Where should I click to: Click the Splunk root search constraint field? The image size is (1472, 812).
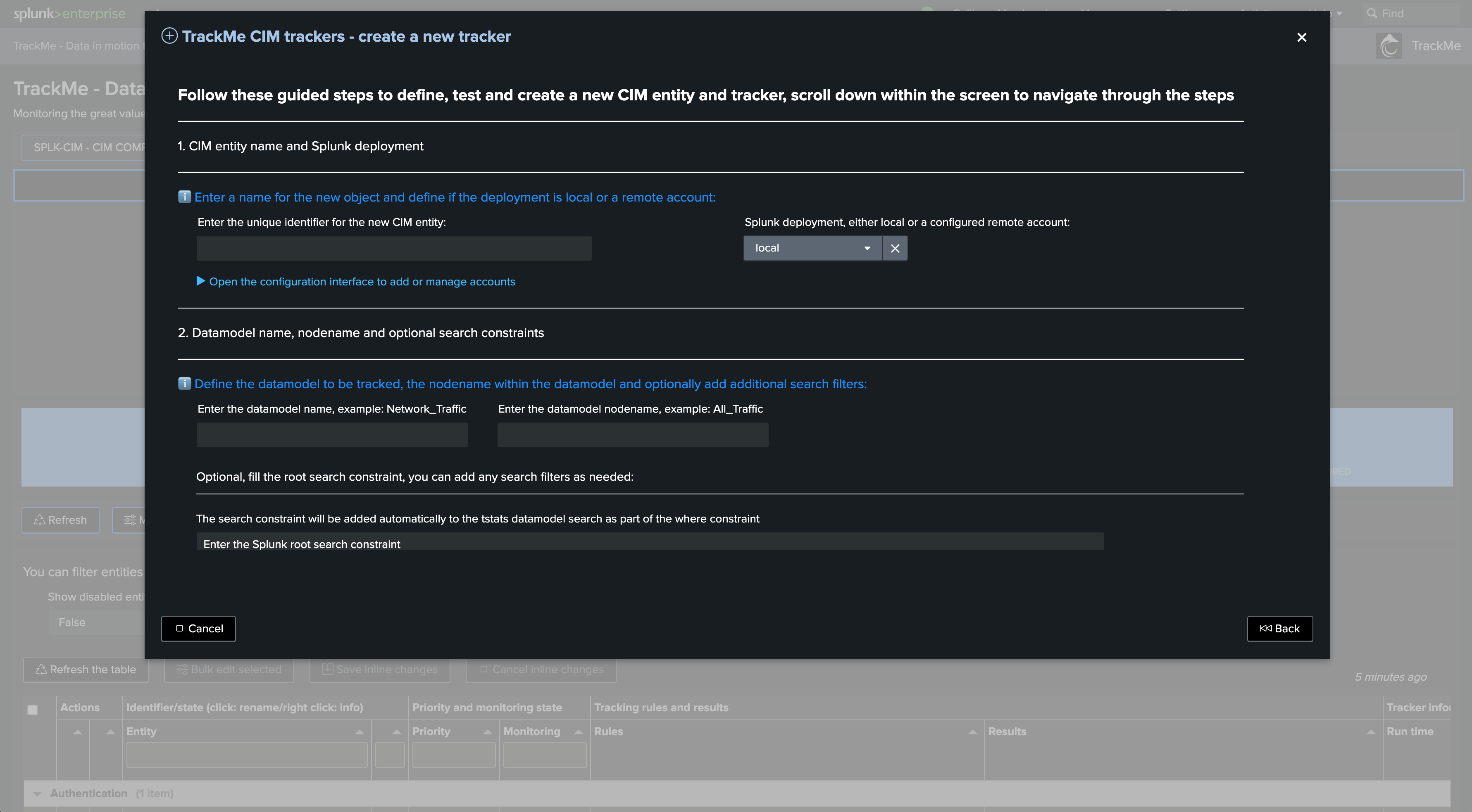tap(650, 542)
